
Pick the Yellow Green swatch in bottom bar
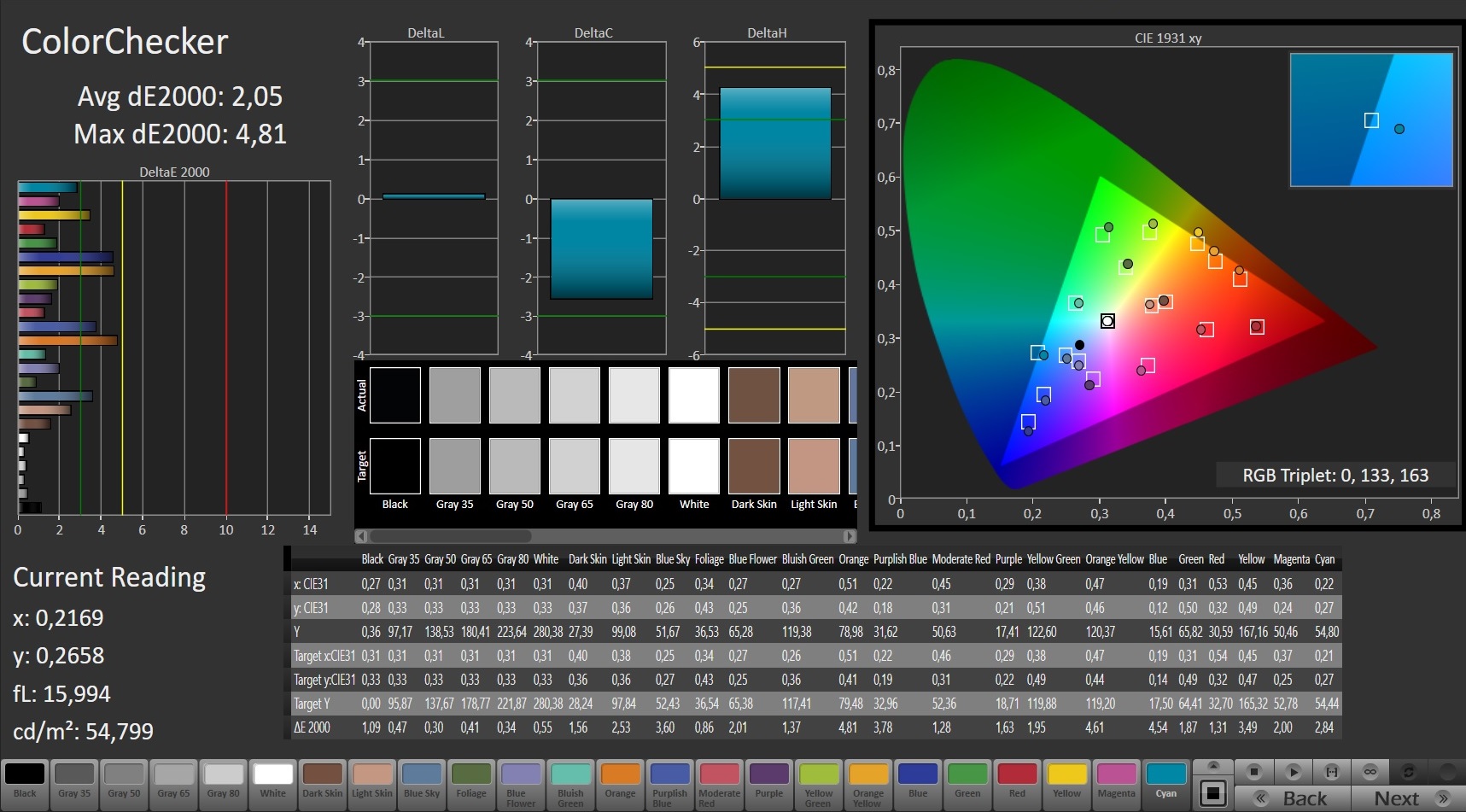point(818,783)
